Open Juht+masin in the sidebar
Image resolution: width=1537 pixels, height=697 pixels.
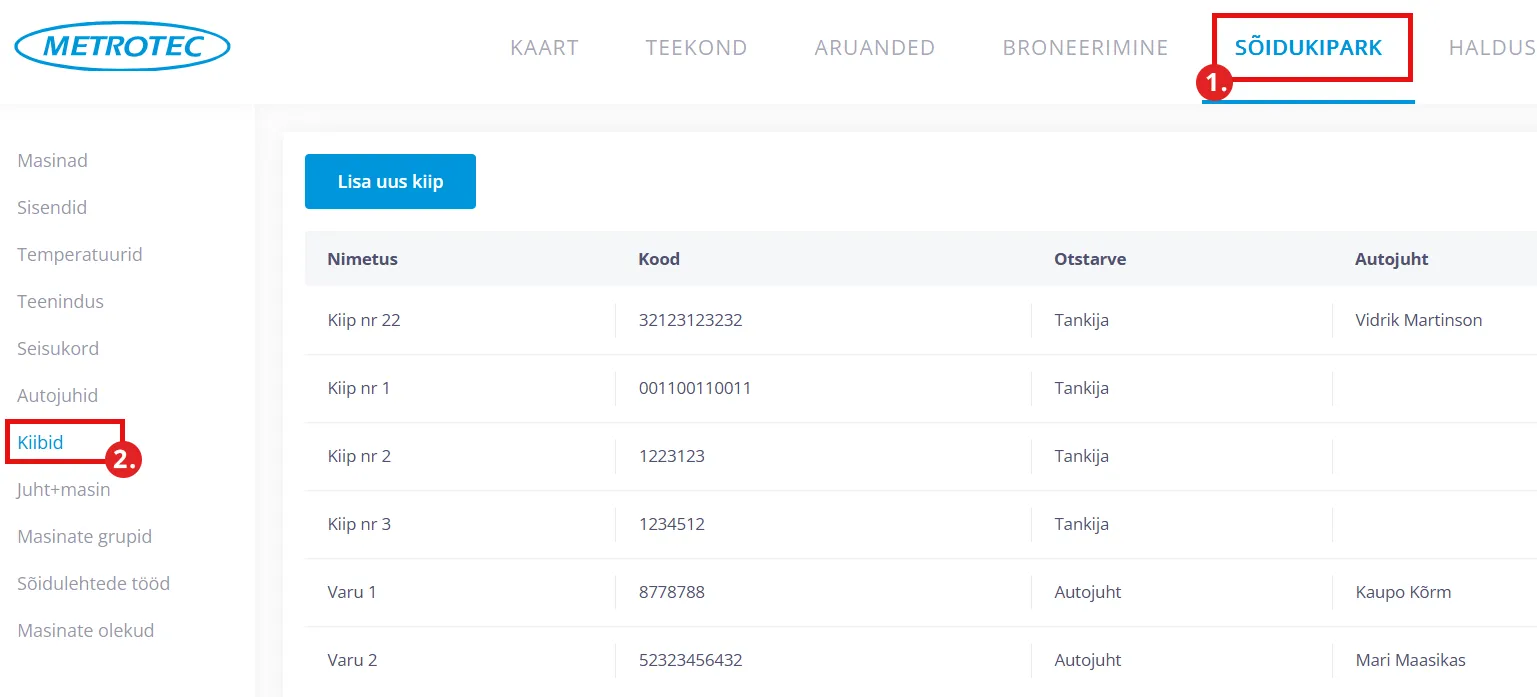(x=64, y=490)
